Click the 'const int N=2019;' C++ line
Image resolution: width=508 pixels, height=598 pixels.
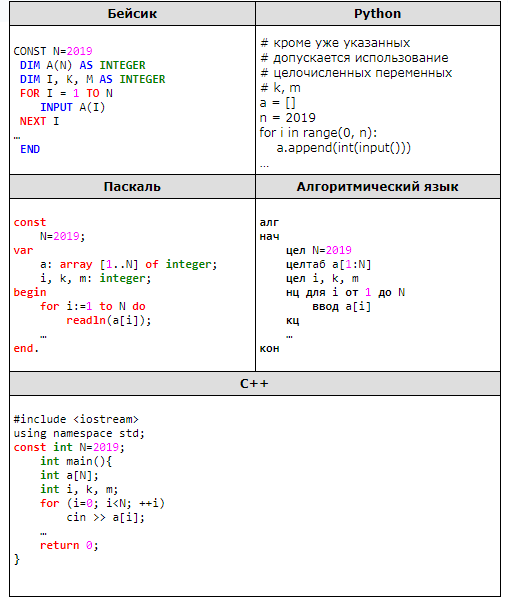point(69,447)
